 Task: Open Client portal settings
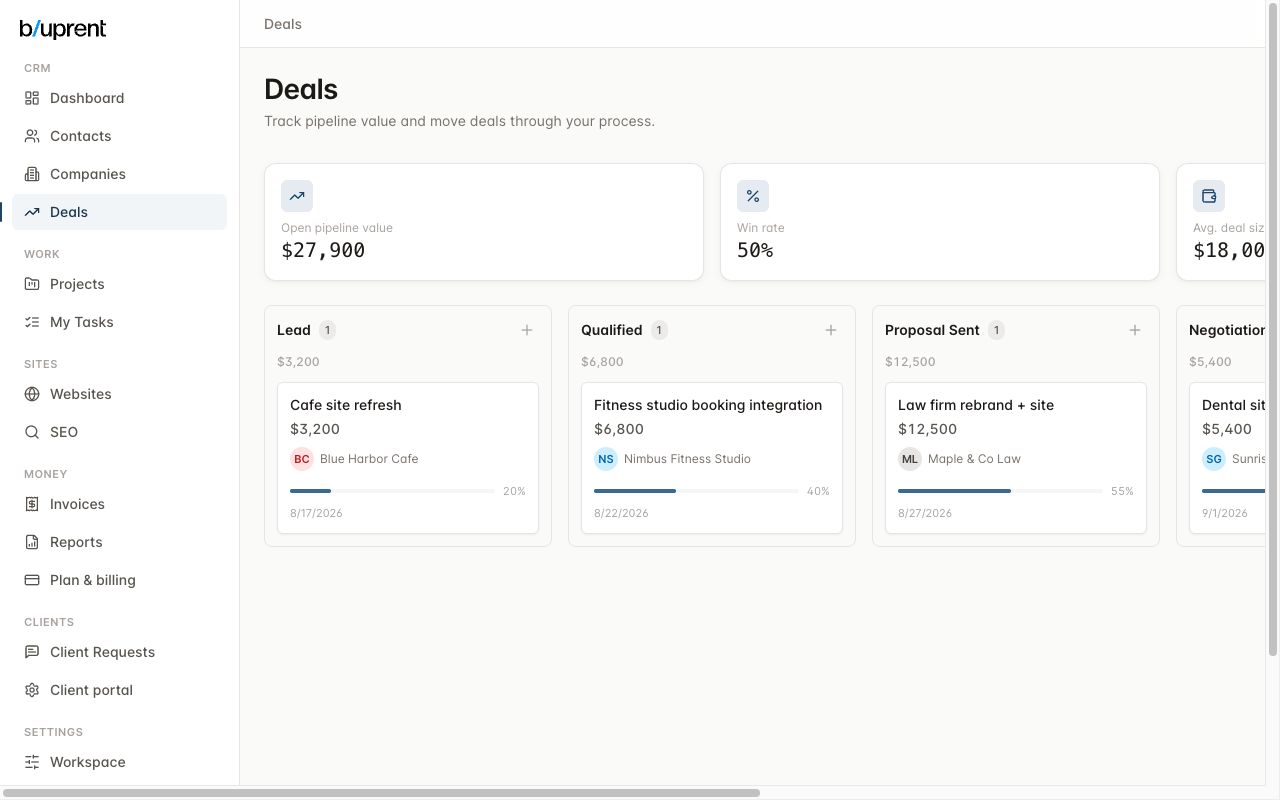pos(119,690)
